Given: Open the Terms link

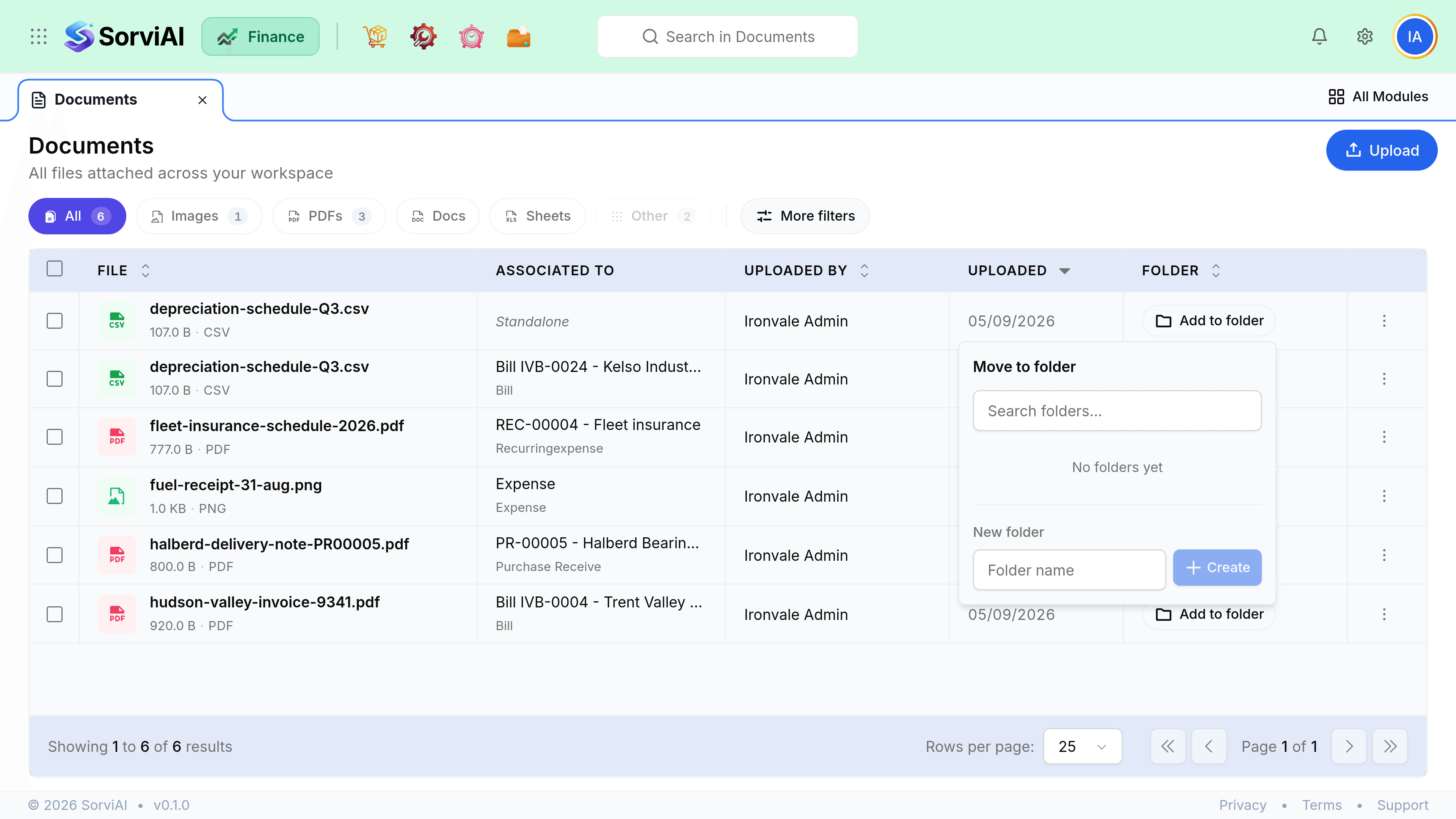Looking at the screenshot, I should tap(1321, 805).
